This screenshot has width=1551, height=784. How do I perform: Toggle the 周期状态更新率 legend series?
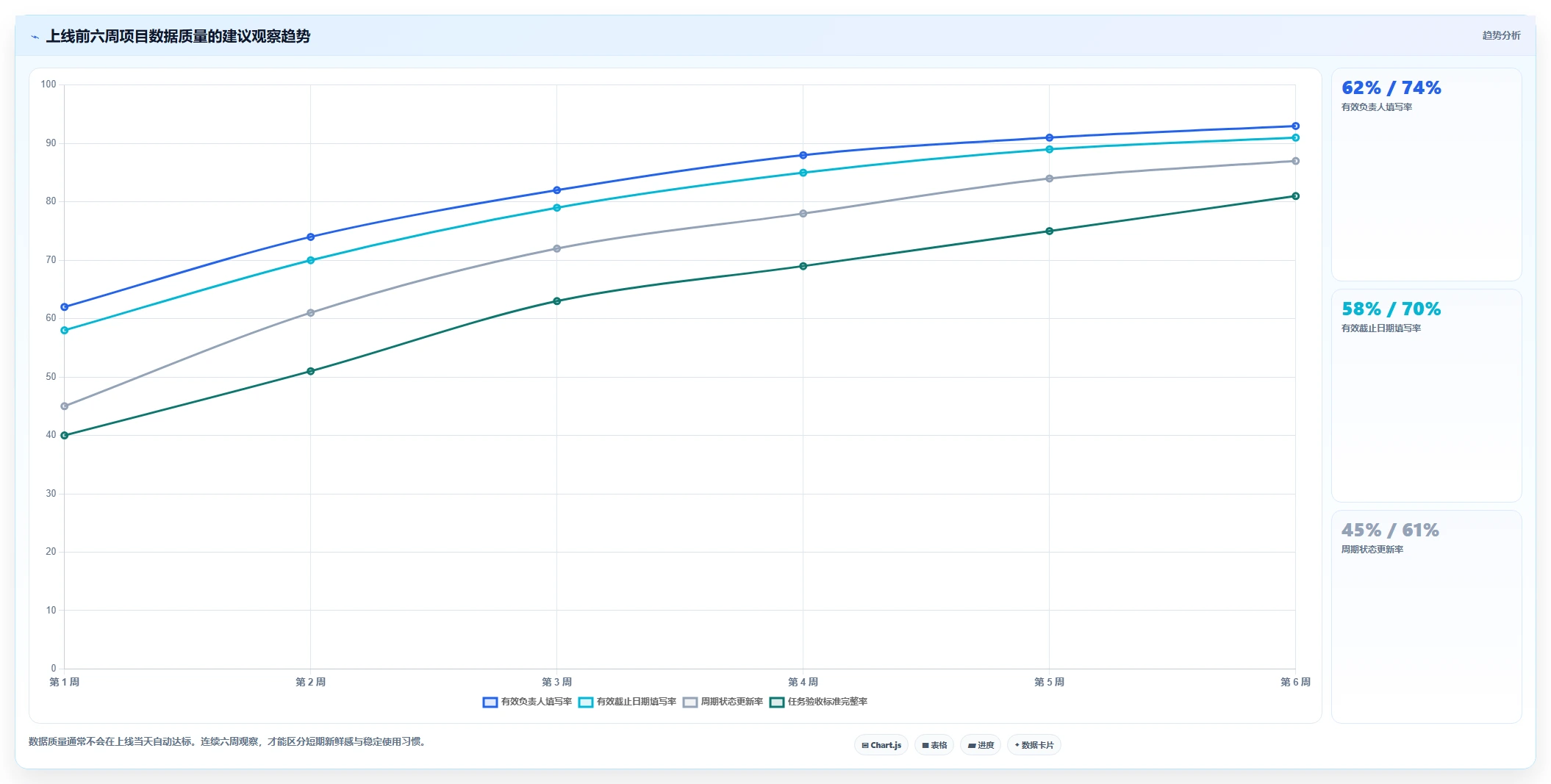click(723, 702)
